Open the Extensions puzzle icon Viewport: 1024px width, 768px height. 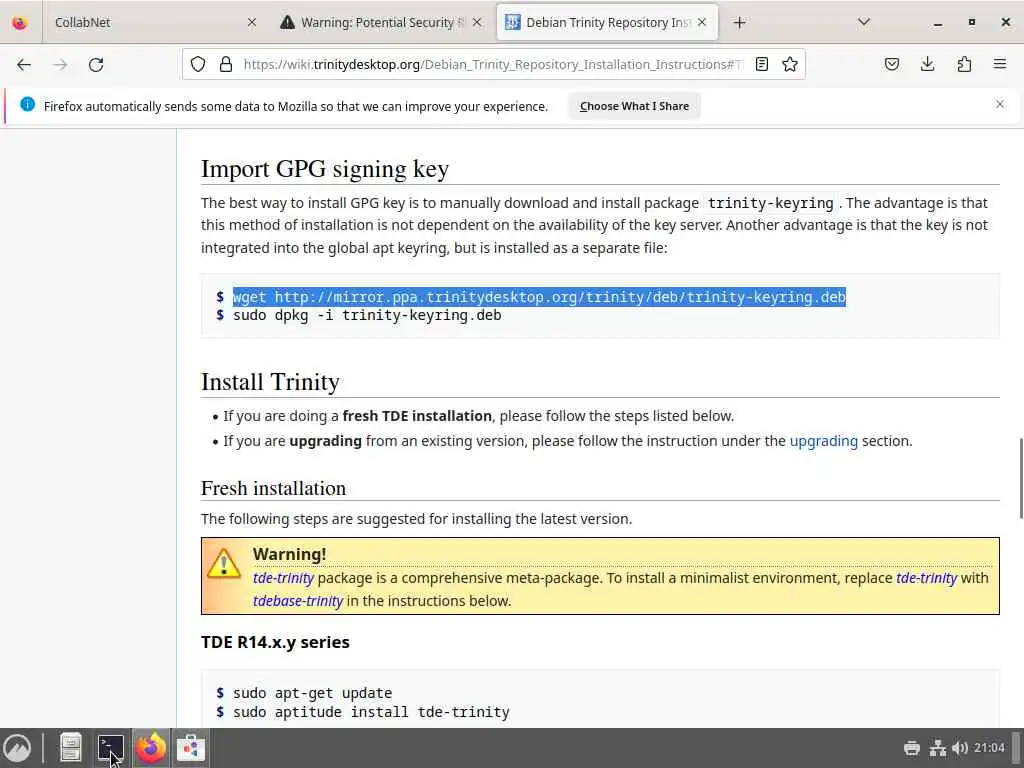point(964,64)
